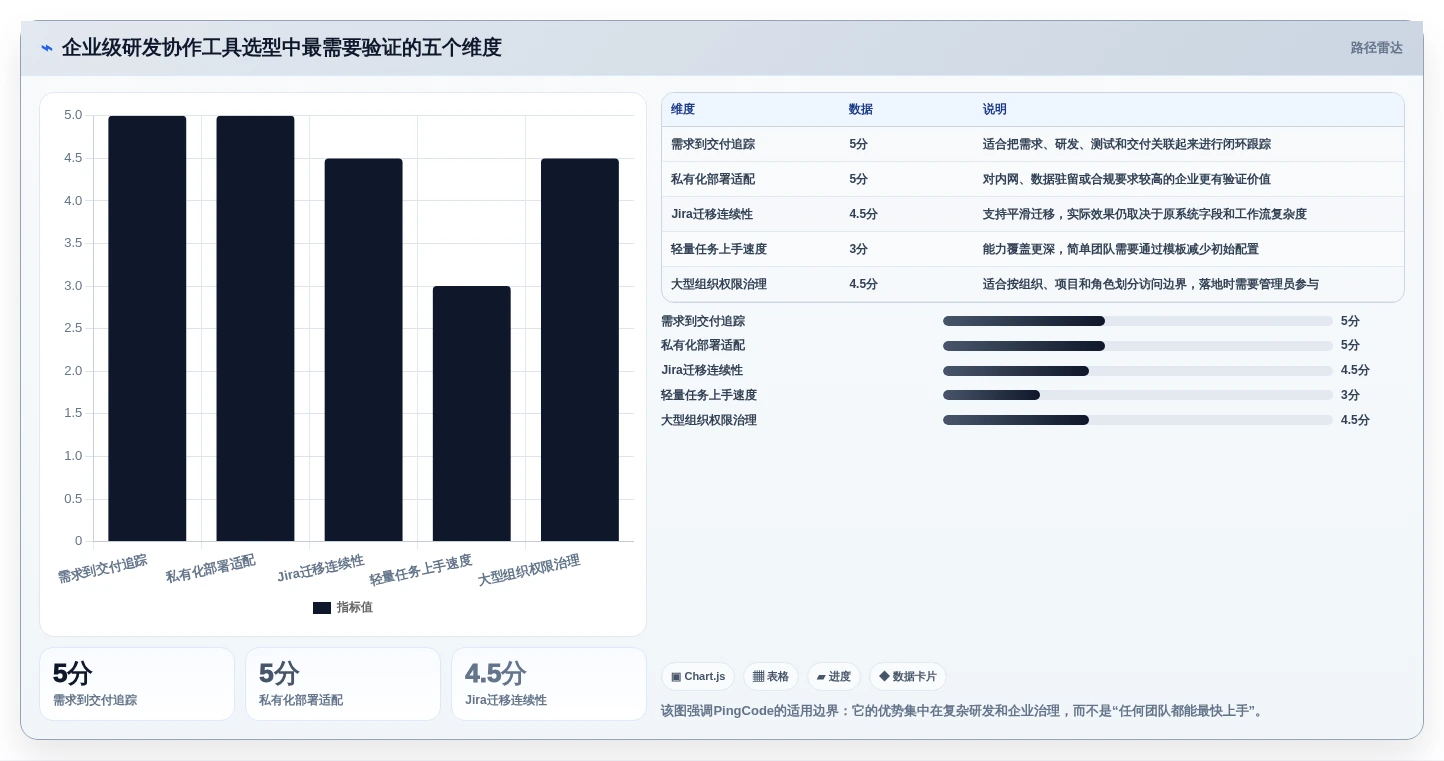1444x761 pixels.
Task: Click the 进度 tag chip
Action: [834, 677]
